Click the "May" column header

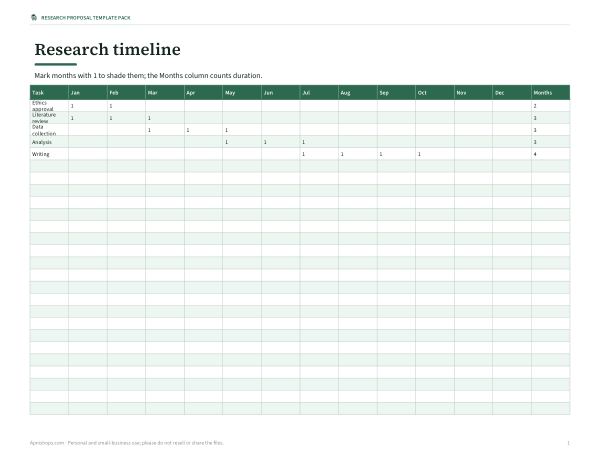(242, 93)
